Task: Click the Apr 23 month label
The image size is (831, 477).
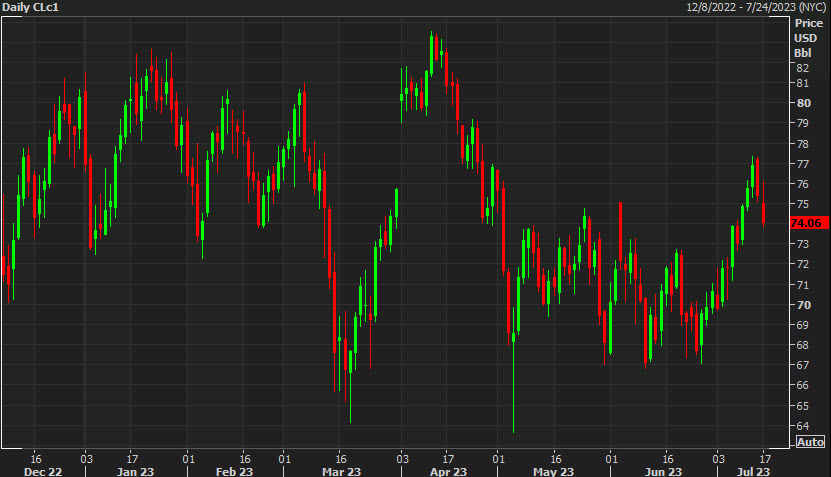Action: coord(448,472)
